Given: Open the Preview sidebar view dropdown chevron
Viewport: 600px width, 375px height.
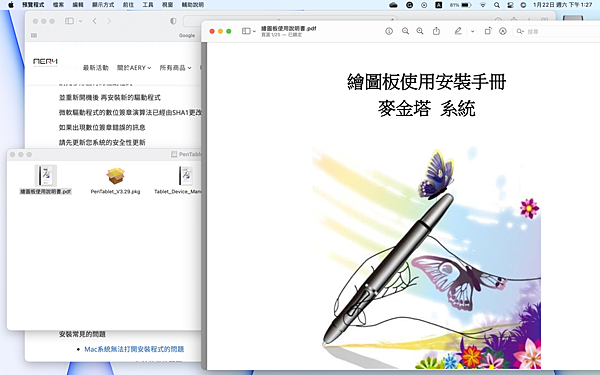Looking at the screenshot, I should click(254, 31).
